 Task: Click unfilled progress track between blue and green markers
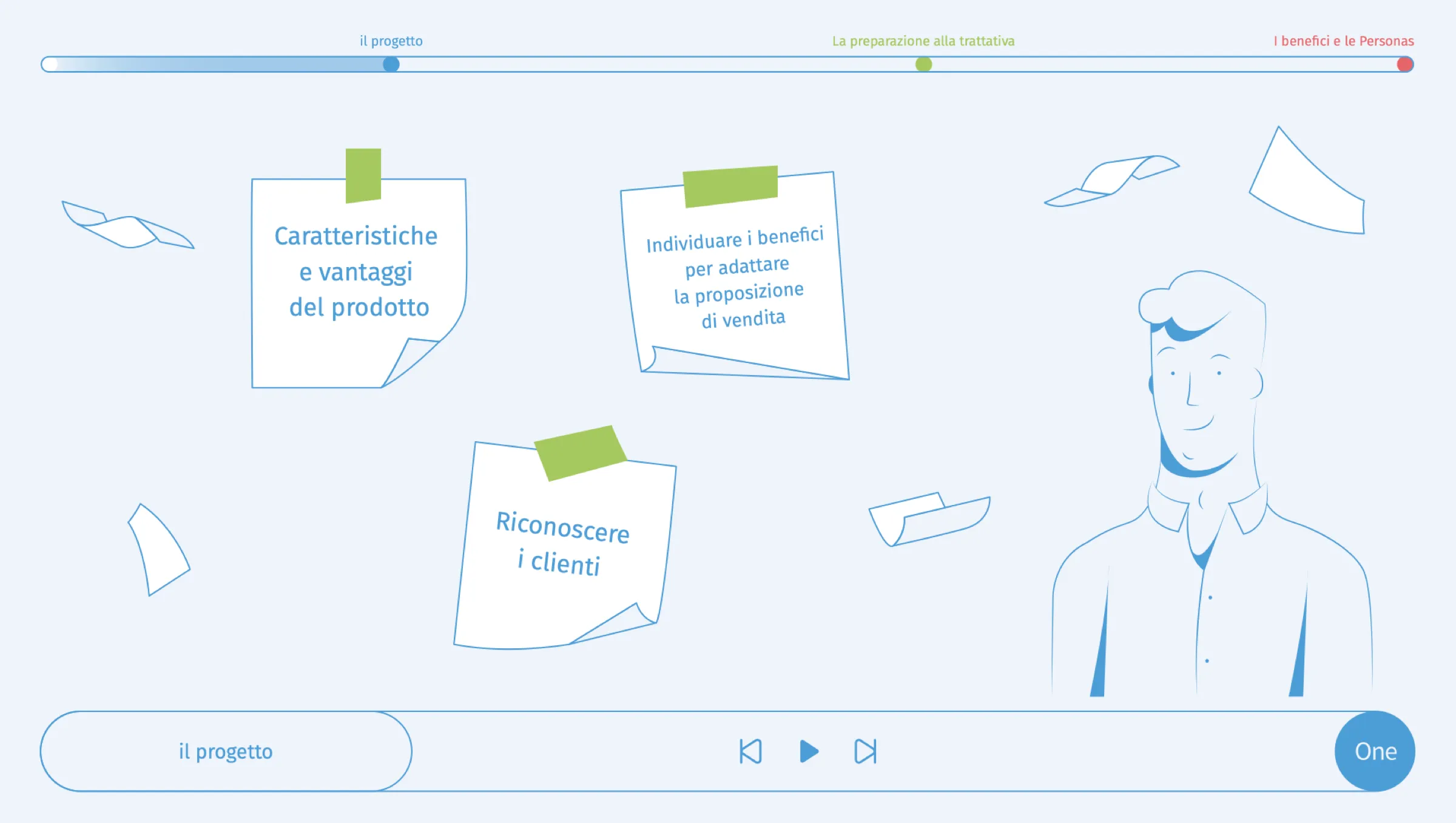pos(657,64)
